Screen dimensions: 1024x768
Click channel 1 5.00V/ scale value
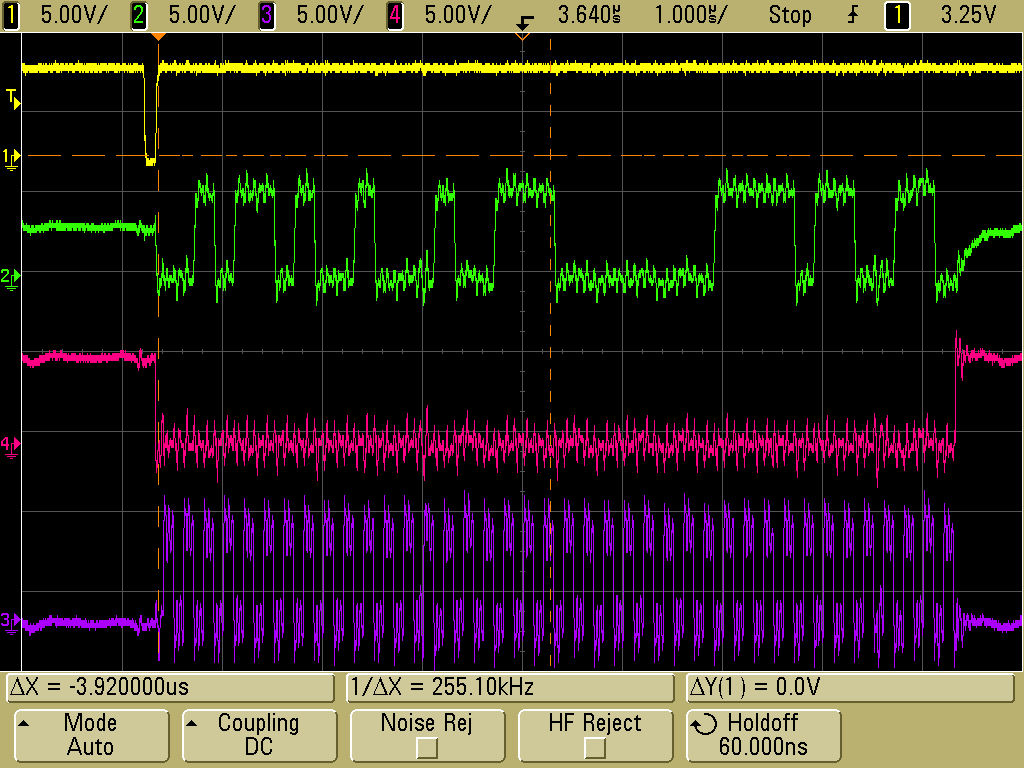pyautogui.click(x=73, y=15)
